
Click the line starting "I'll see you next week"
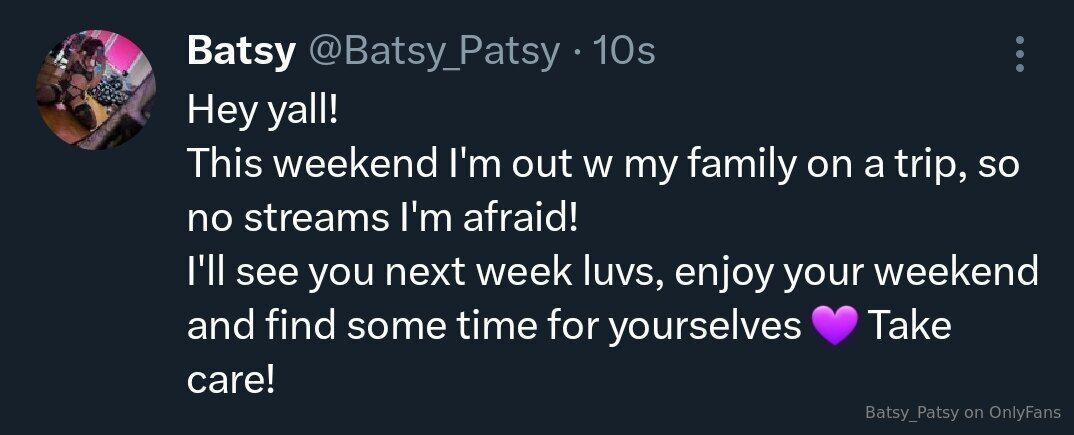(x=612, y=272)
